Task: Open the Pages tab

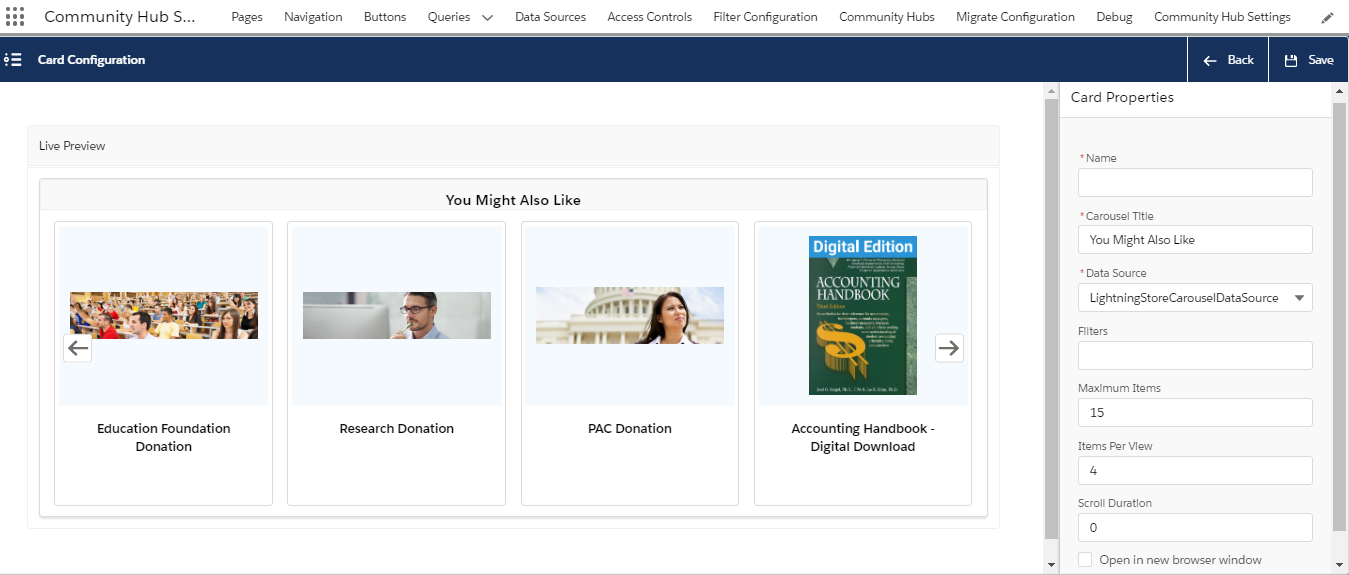Action: [x=247, y=17]
